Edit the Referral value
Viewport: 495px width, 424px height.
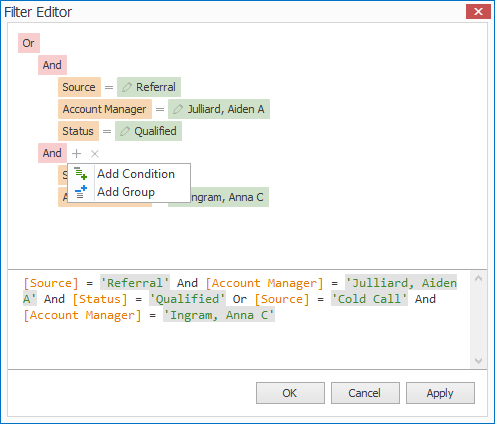tap(149, 87)
